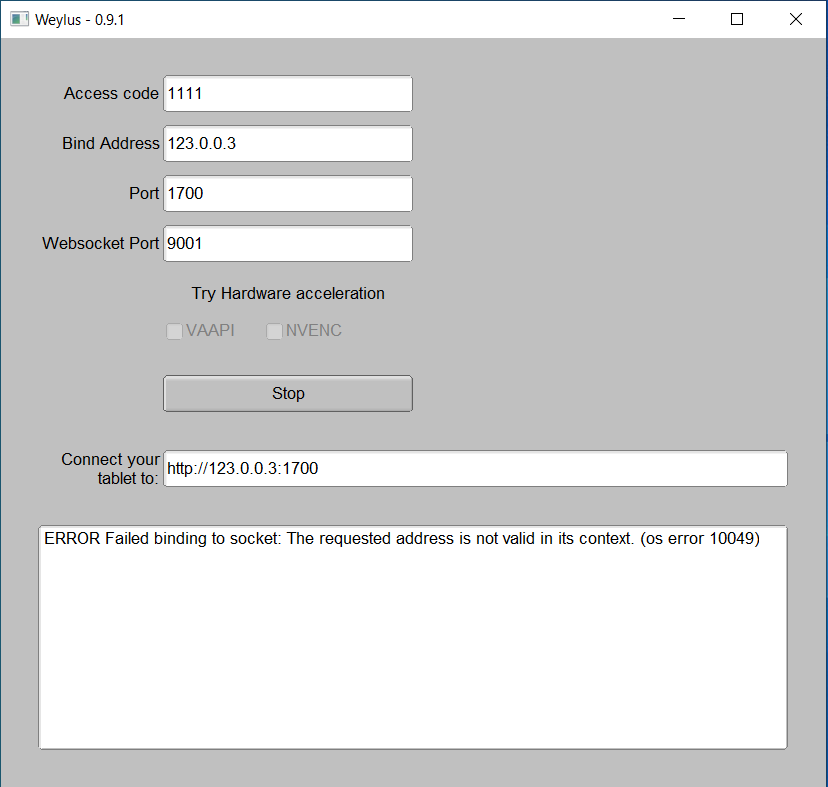Image resolution: width=828 pixels, height=787 pixels.
Task: Enable the NVENC hardware acceleration checkbox
Action: (x=275, y=330)
